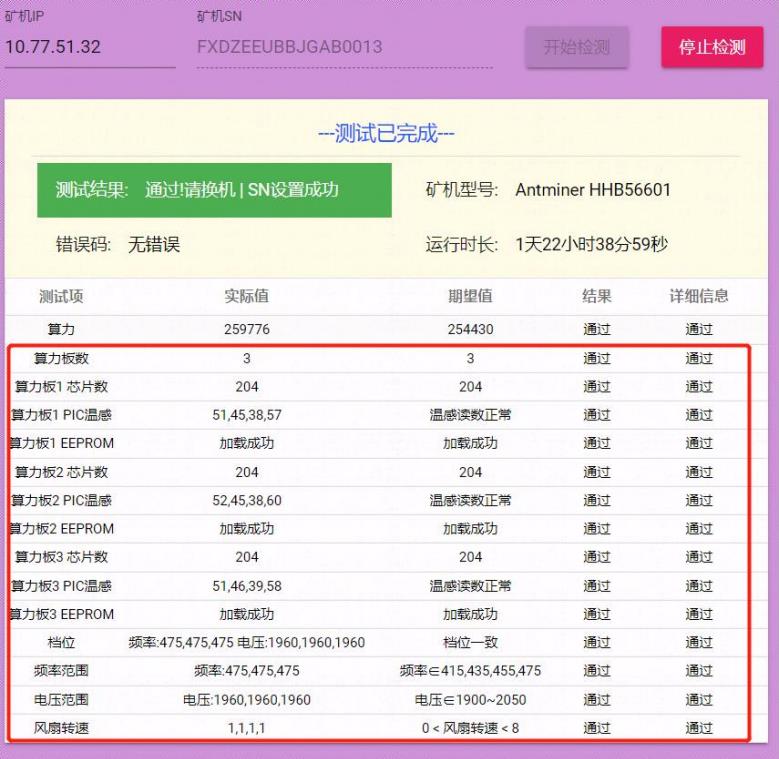779x759 pixels.
Task: Click the 风扇转速 row label
Action: pos(61,728)
